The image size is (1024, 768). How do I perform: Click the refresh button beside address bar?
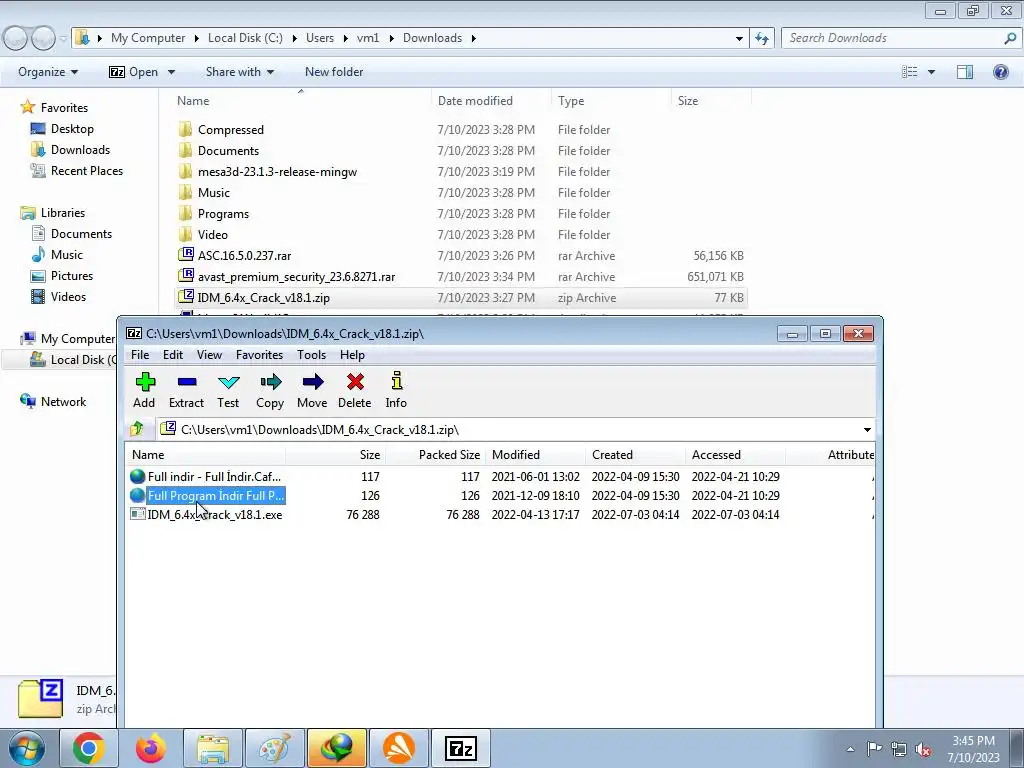point(761,38)
